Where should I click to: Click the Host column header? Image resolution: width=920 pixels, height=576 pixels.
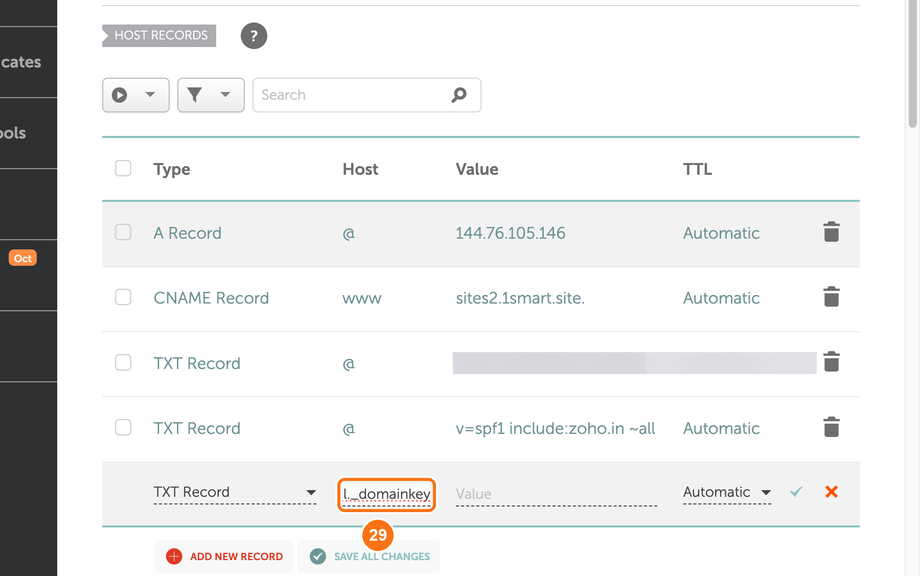coord(360,170)
